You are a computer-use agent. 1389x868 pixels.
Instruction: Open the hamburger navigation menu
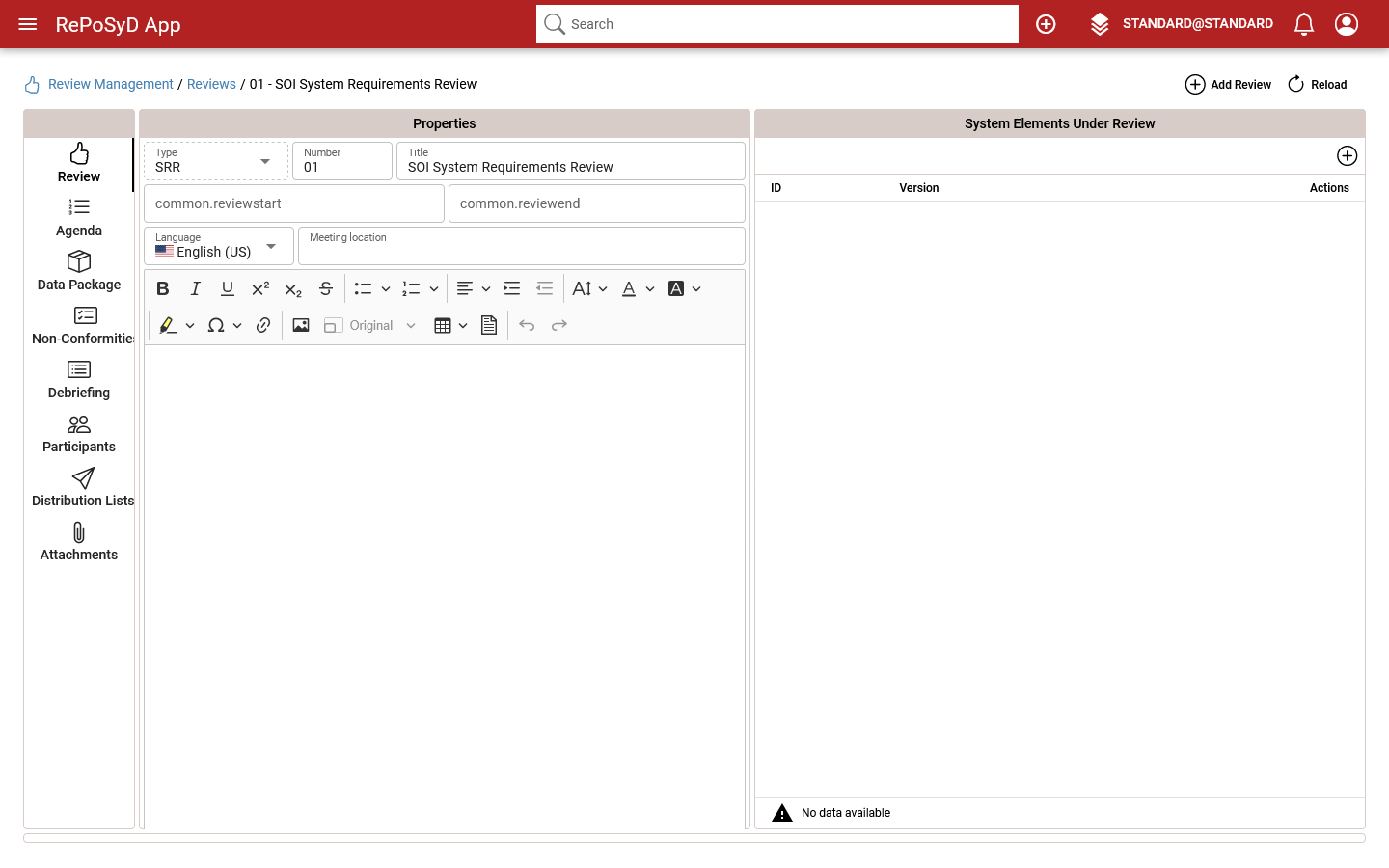pyautogui.click(x=27, y=24)
